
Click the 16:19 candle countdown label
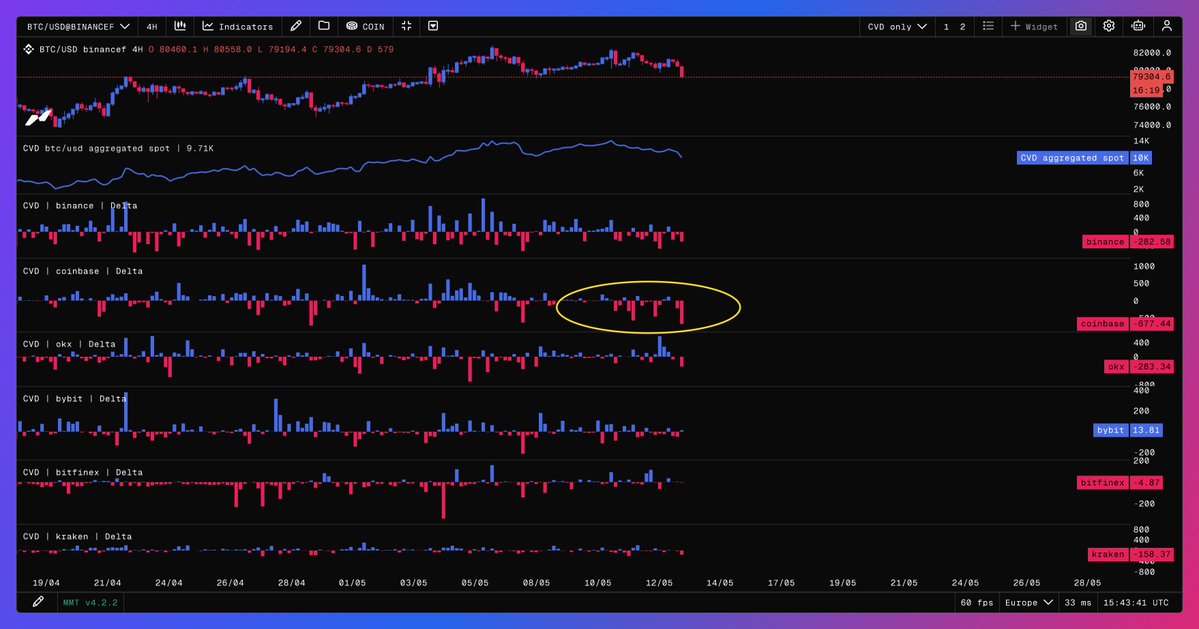pyautogui.click(x=1146, y=90)
